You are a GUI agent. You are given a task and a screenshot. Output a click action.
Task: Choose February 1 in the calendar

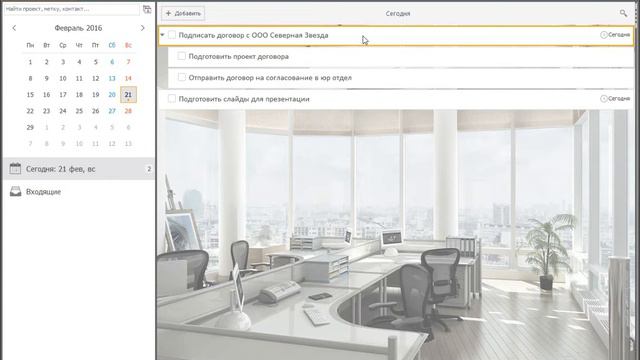[30, 62]
